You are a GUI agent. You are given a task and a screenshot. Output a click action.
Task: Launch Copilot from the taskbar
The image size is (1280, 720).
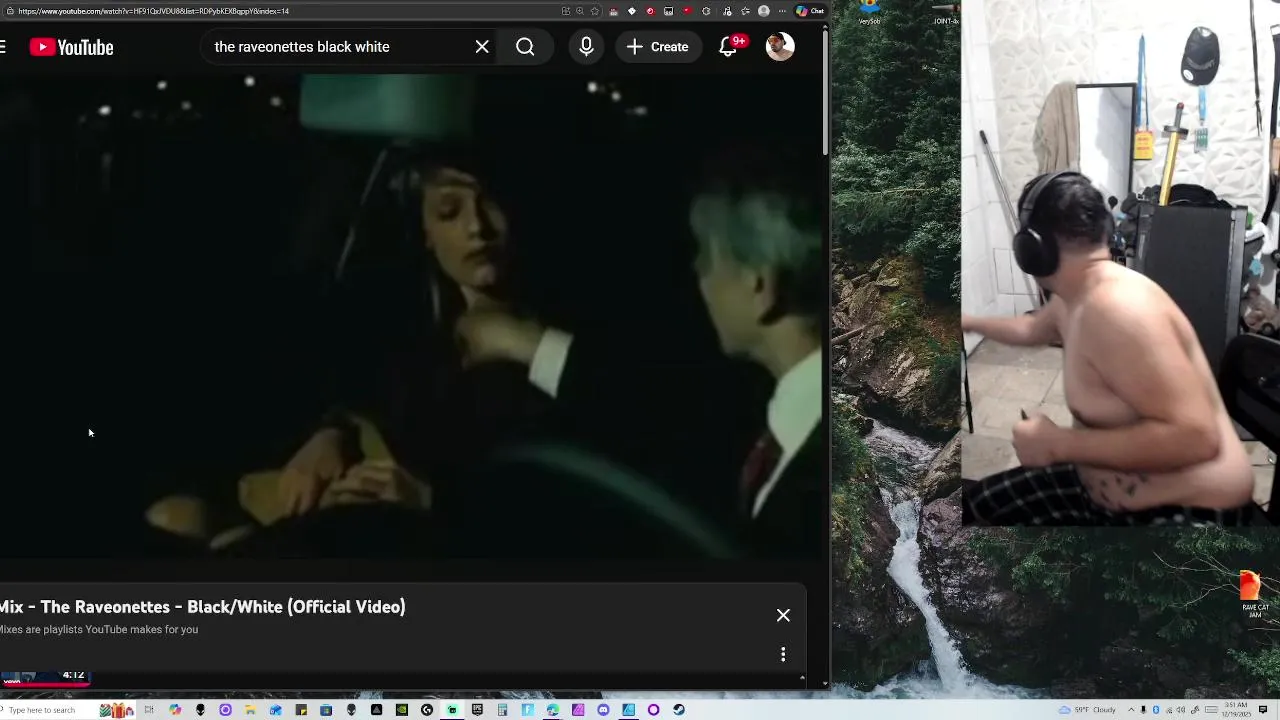(174, 710)
